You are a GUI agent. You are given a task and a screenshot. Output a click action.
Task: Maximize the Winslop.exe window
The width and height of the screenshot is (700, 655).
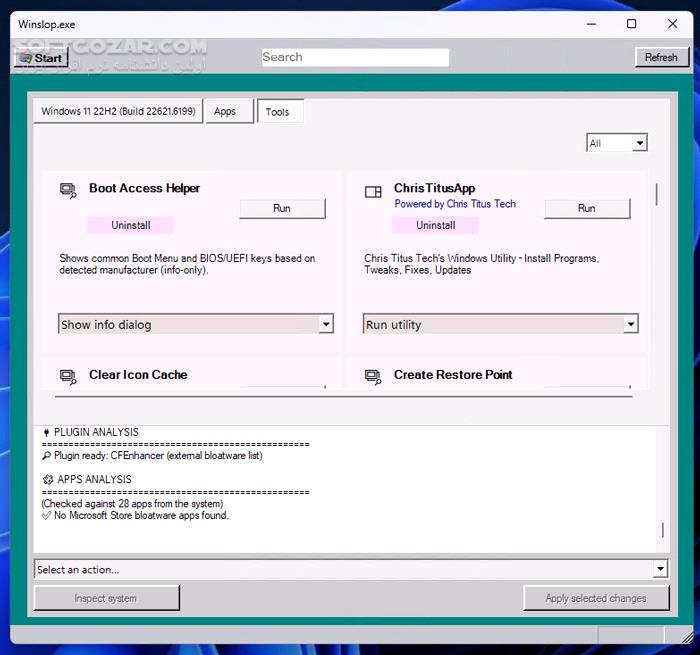(x=631, y=24)
